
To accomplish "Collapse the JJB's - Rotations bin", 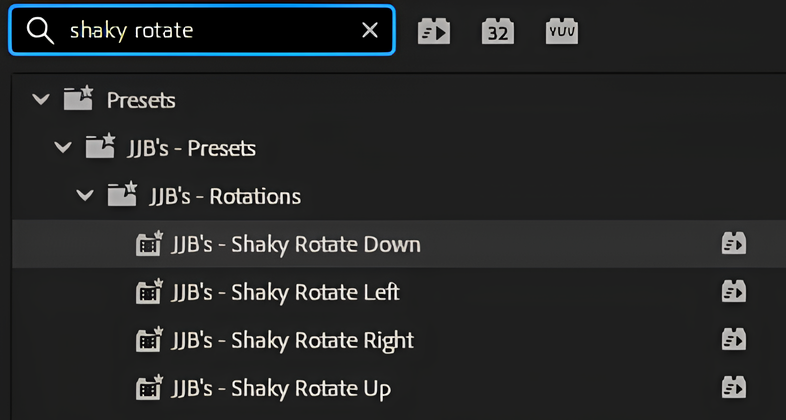I will coord(85,196).
